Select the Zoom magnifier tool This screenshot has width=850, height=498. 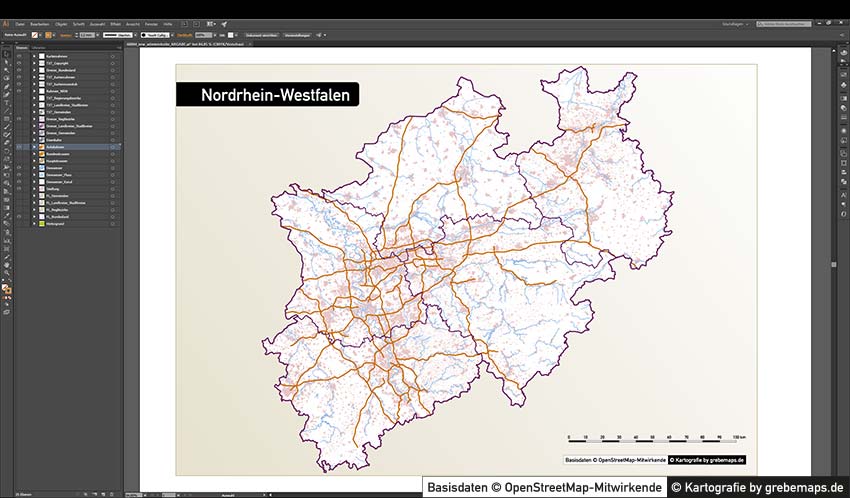tap(6, 272)
